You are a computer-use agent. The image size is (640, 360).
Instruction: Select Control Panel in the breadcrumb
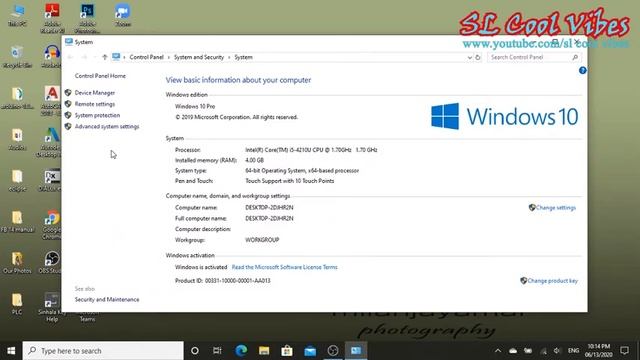pyautogui.click(x=147, y=57)
